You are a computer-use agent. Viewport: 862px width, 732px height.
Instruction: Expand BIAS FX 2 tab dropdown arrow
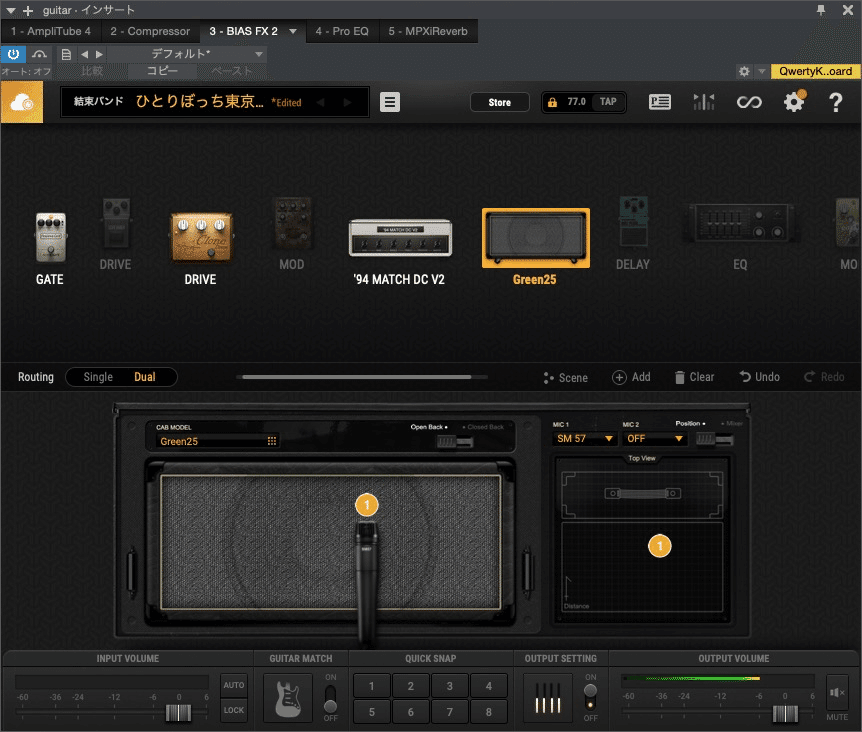click(x=293, y=31)
